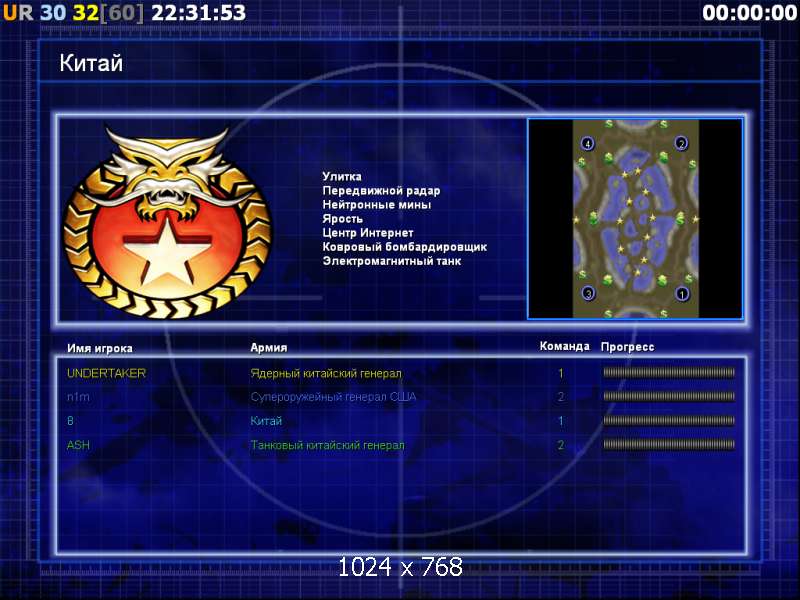This screenshot has width=800, height=600.
Task: Click UNDERTAKER's loading progress bar
Action: (669, 372)
